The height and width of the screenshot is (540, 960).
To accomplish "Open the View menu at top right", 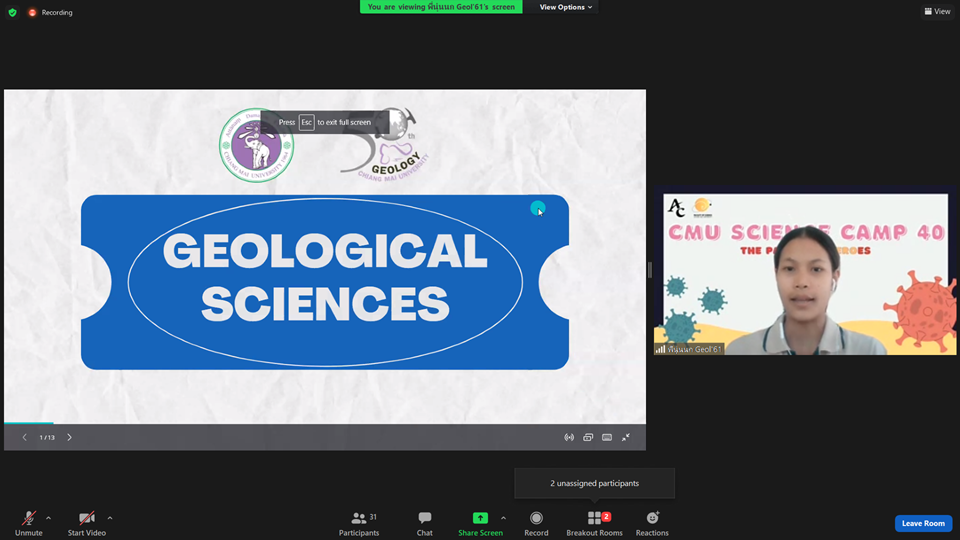I will click(x=937, y=11).
